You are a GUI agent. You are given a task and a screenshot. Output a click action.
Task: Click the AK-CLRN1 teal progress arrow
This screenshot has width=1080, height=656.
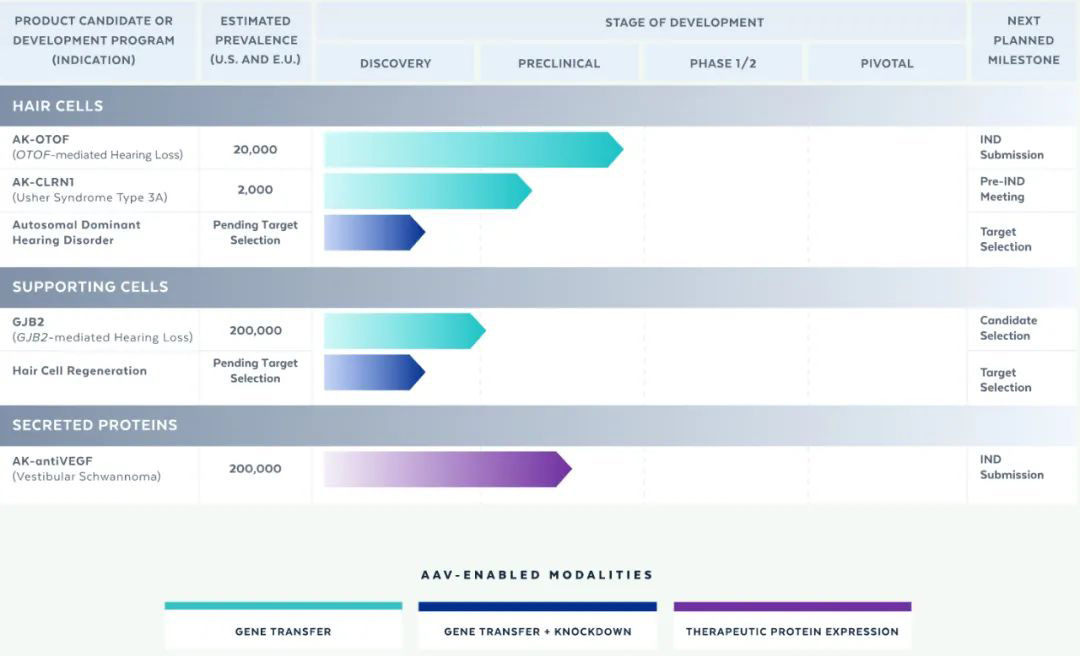pyautogui.click(x=427, y=191)
